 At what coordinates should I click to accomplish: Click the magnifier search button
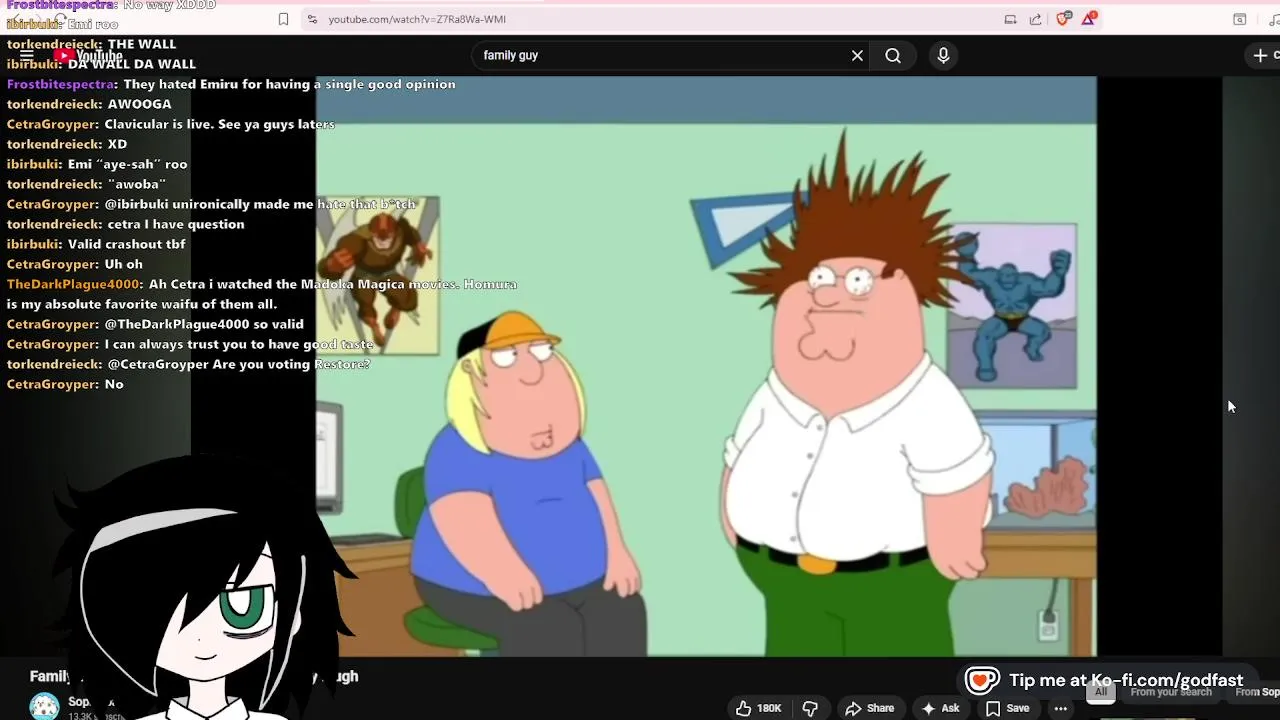893,56
